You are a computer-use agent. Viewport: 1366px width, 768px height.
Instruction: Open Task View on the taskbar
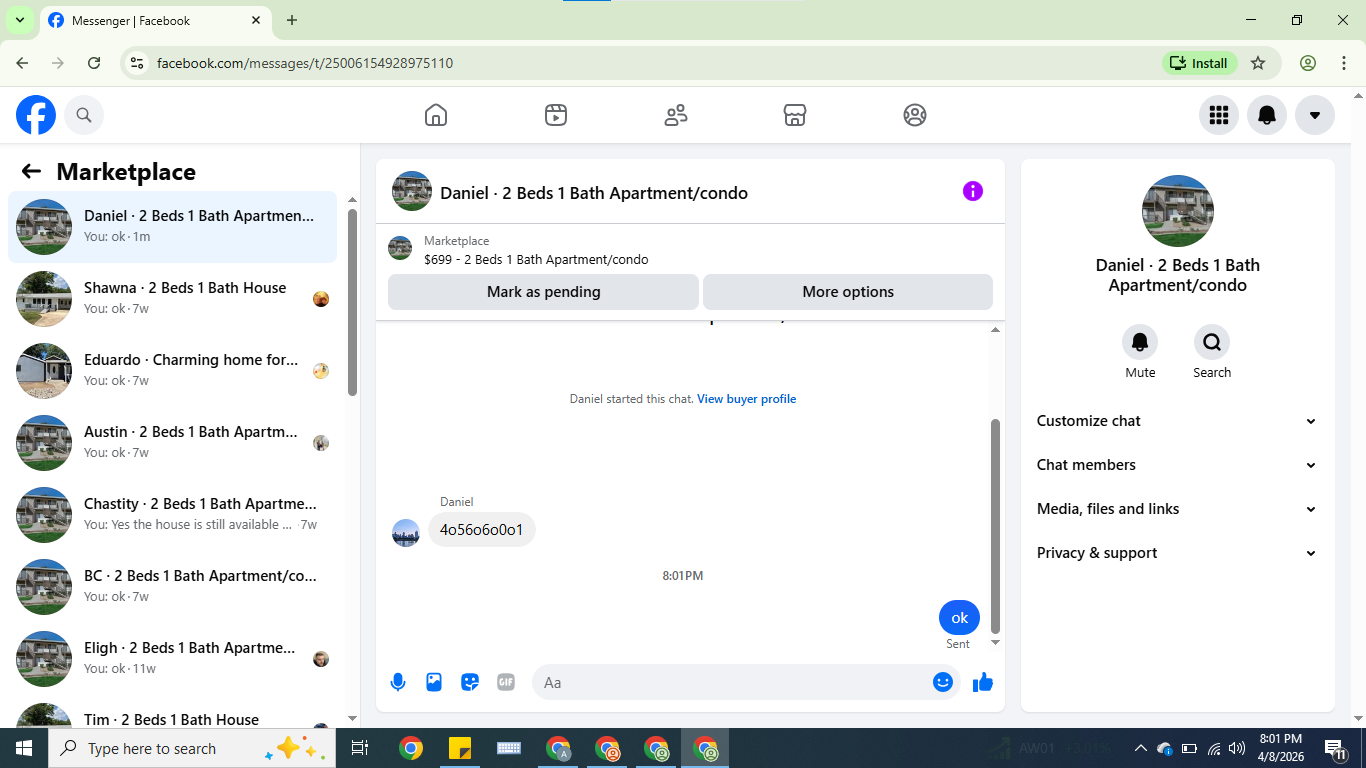(x=360, y=748)
